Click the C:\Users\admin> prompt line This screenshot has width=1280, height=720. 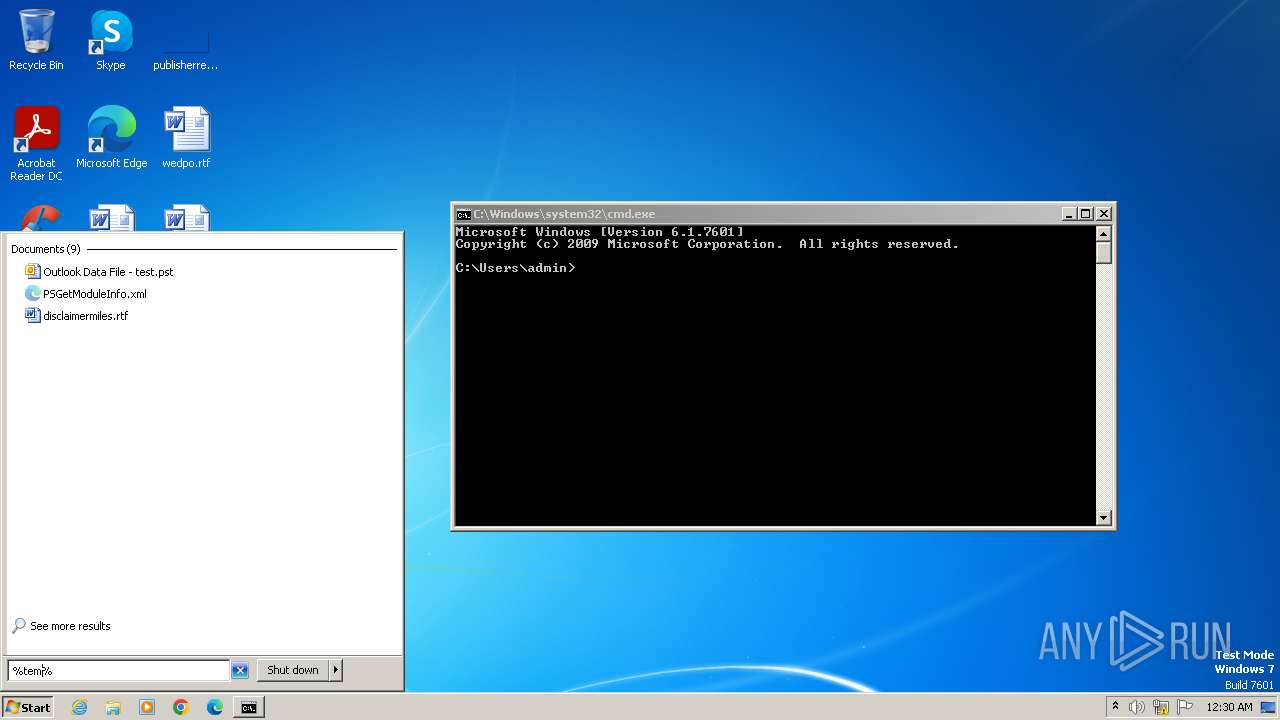(516, 268)
